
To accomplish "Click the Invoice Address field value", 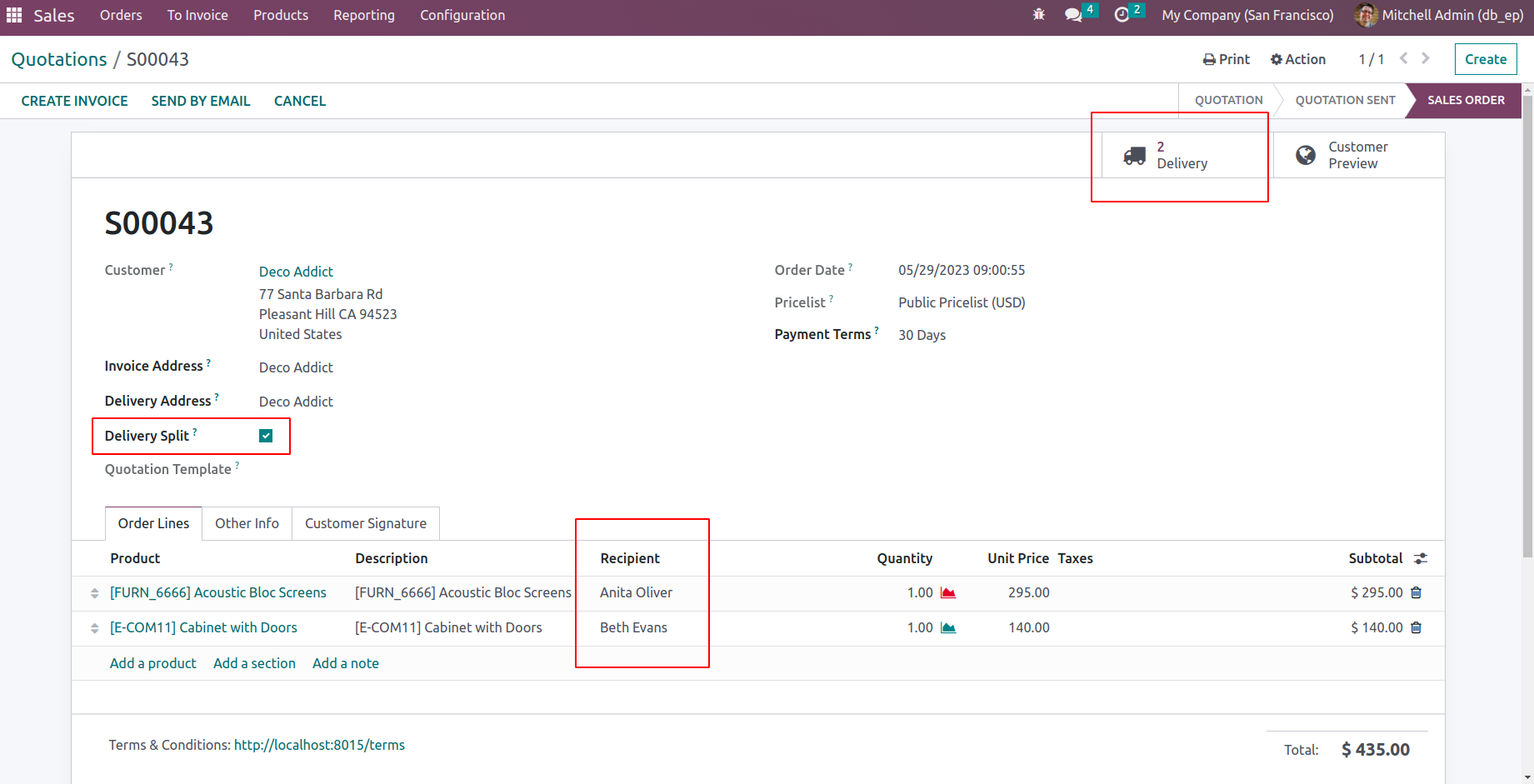I will tap(296, 367).
